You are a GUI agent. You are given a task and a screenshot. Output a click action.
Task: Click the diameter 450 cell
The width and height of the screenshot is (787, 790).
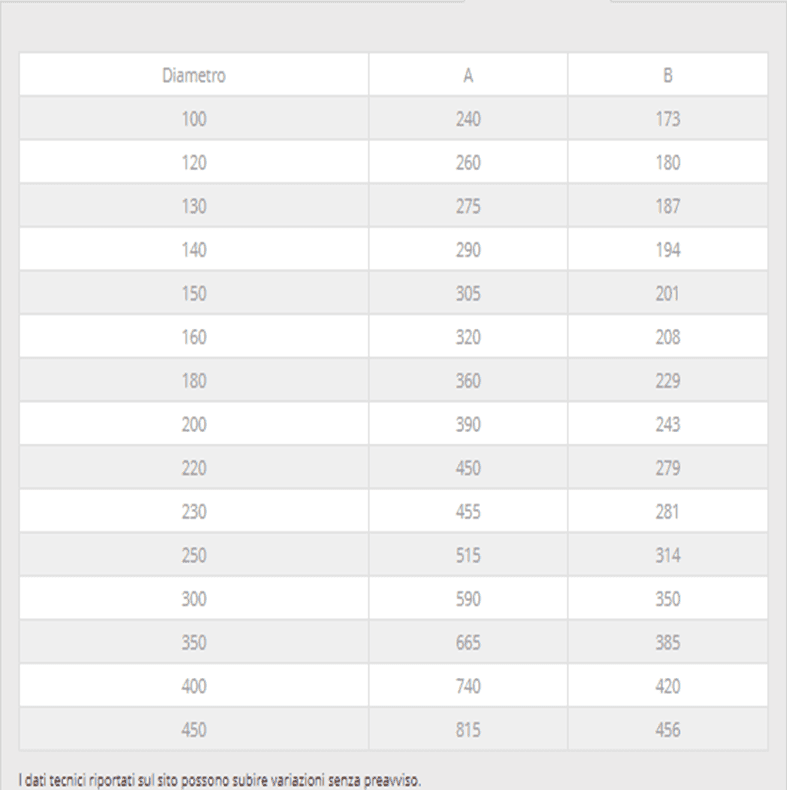tap(194, 730)
